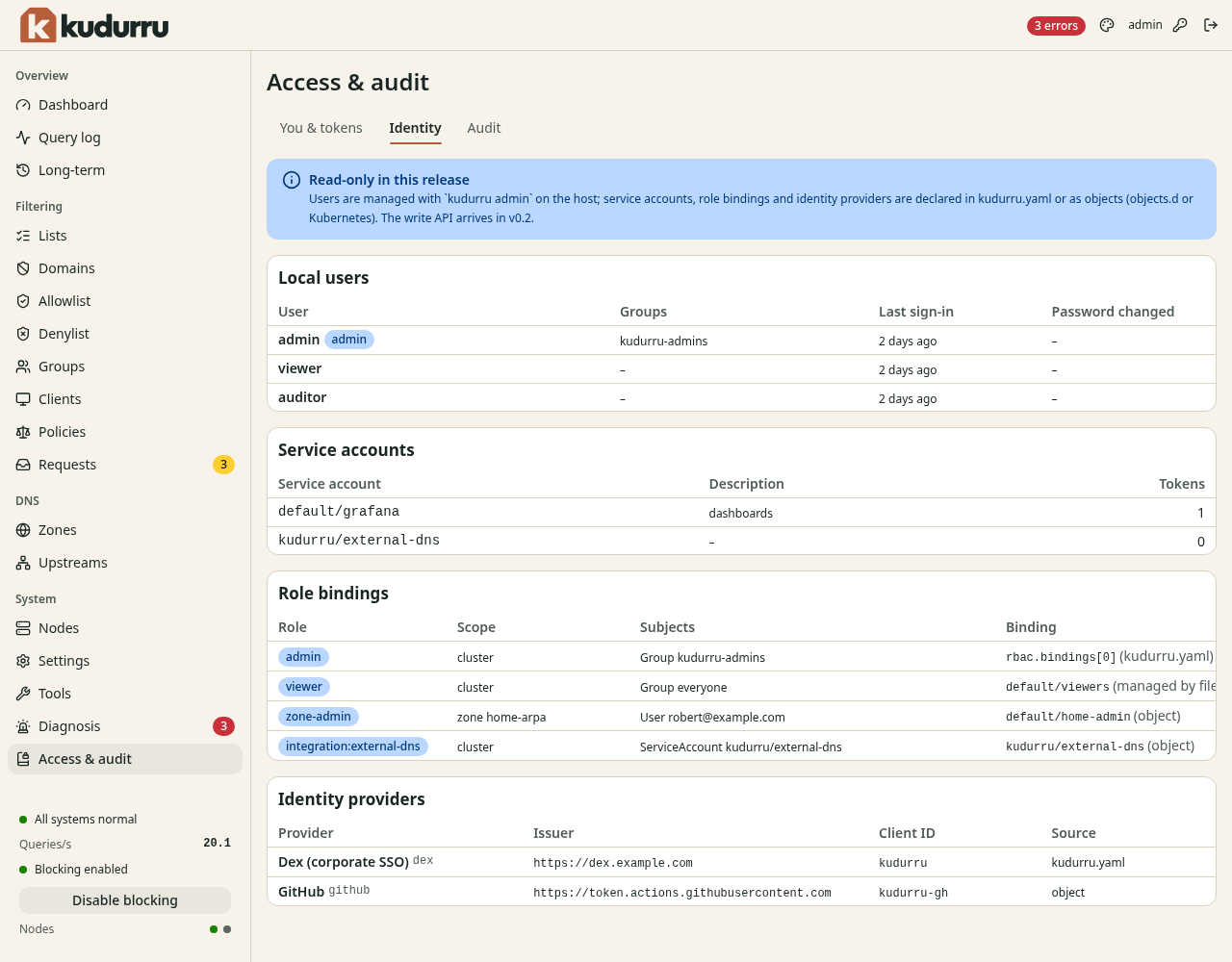Image resolution: width=1232 pixels, height=962 pixels.
Task: Click the integration:external-dns role badge
Action: (352, 747)
